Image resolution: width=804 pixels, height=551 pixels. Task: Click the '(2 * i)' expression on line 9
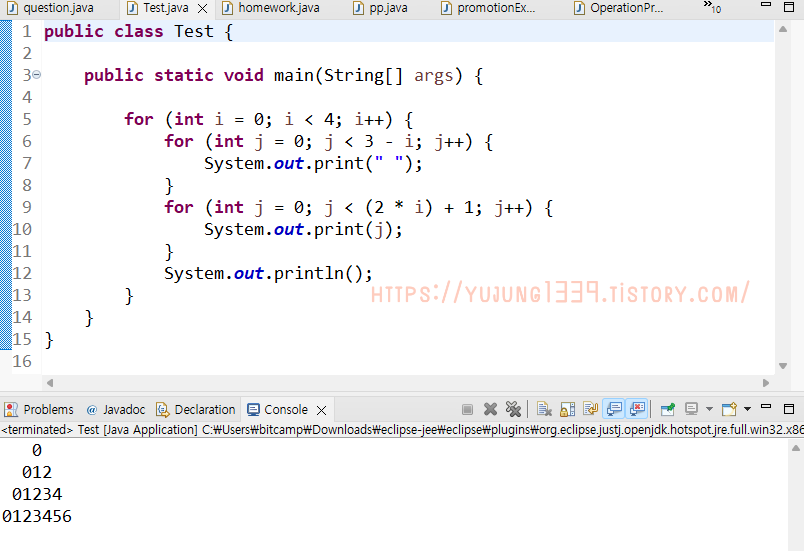coord(399,207)
